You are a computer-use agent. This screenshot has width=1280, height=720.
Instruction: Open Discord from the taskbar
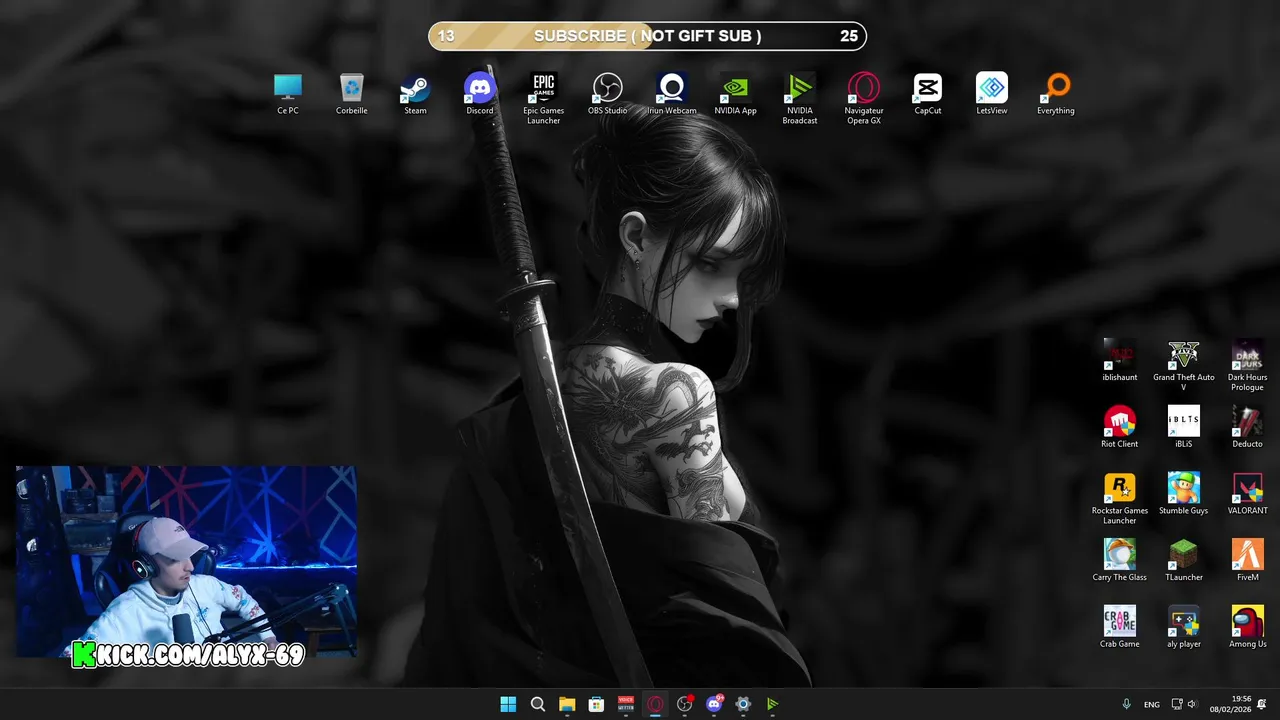pyautogui.click(x=714, y=704)
